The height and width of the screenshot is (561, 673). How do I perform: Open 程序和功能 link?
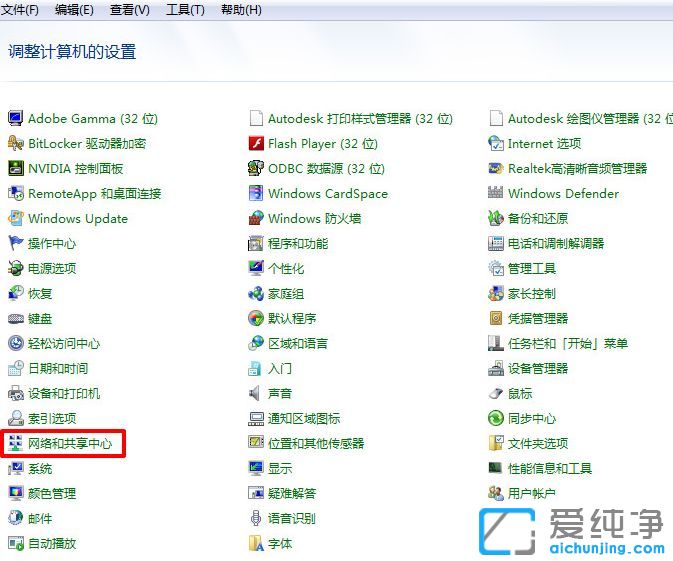coord(298,243)
